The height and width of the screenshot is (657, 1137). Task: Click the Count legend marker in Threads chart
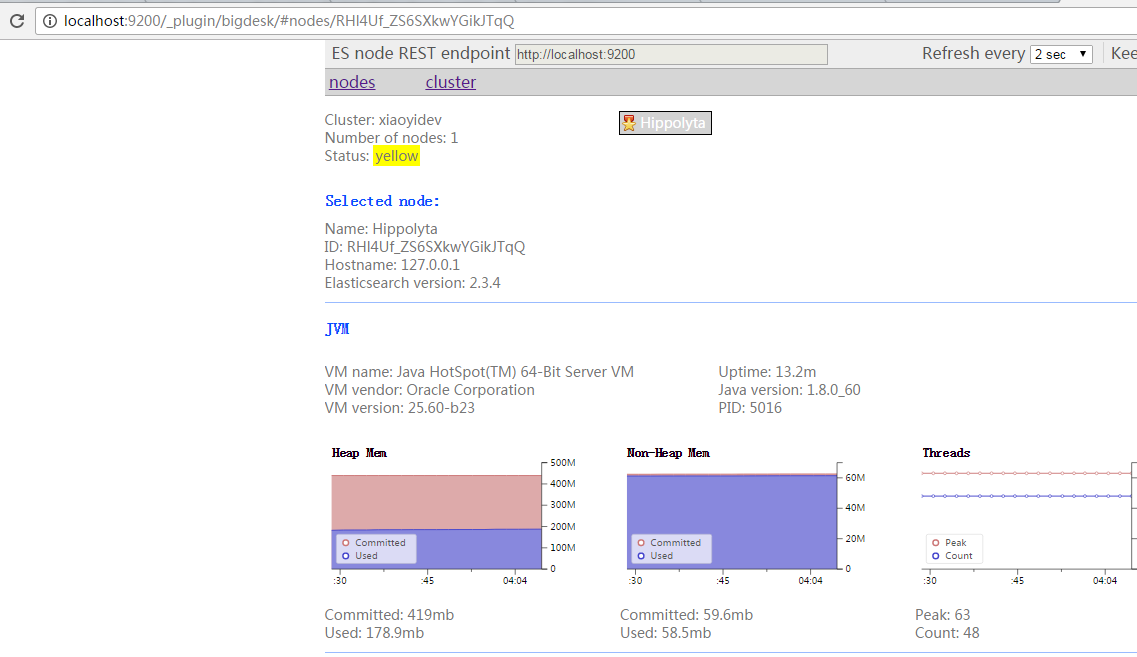coord(936,556)
